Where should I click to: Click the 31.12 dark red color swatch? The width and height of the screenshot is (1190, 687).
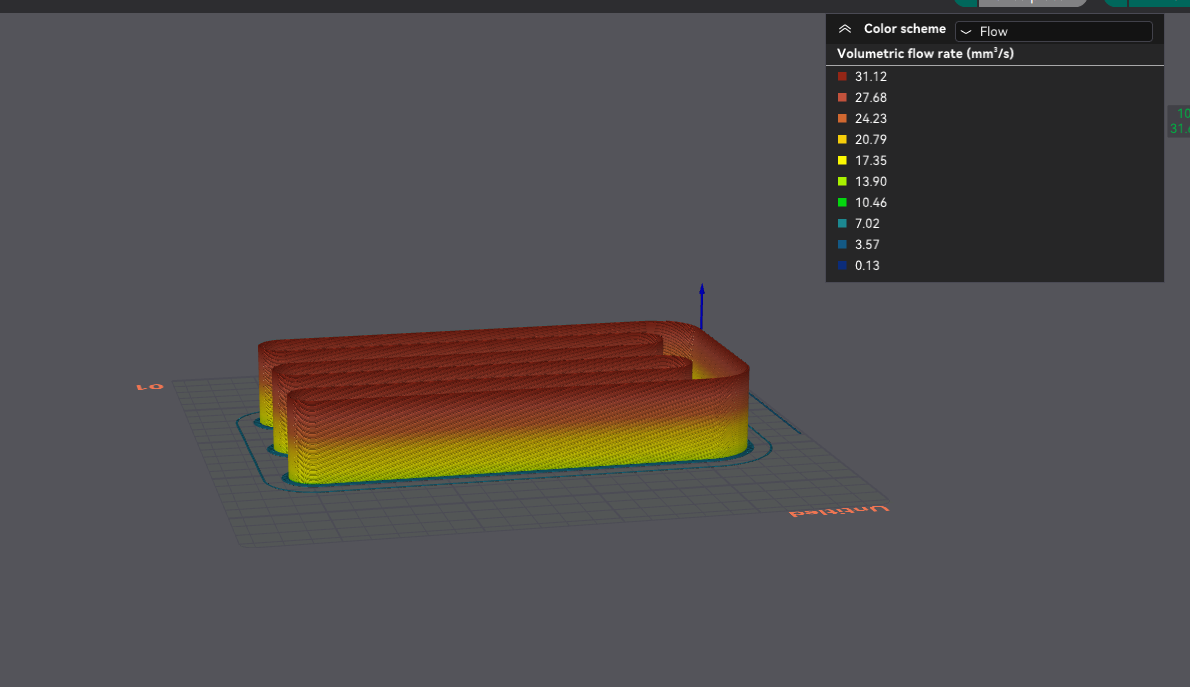coord(842,77)
